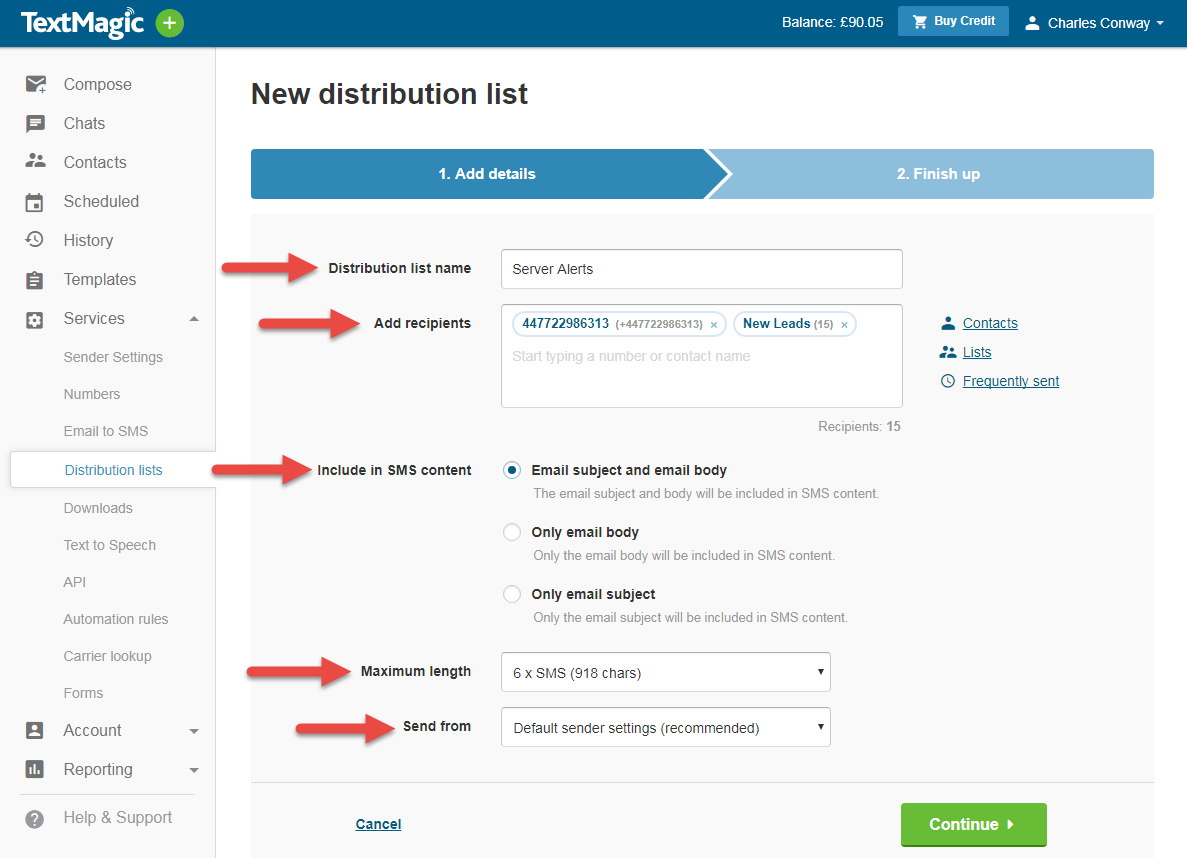Open Scheduled using the calendar icon
Image resolution: width=1187 pixels, height=858 pixels.
tap(35, 202)
